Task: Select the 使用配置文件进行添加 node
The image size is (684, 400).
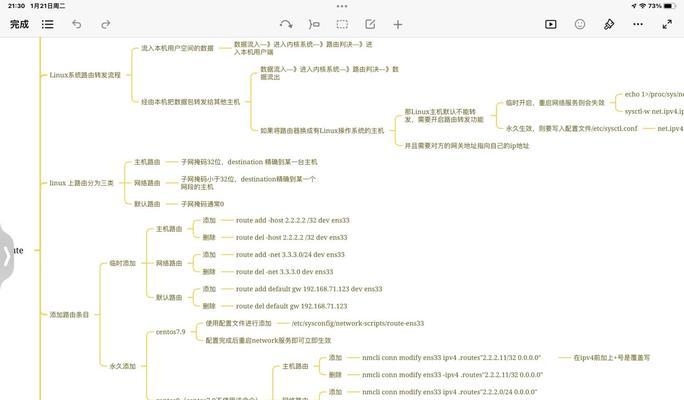Action: click(x=238, y=323)
